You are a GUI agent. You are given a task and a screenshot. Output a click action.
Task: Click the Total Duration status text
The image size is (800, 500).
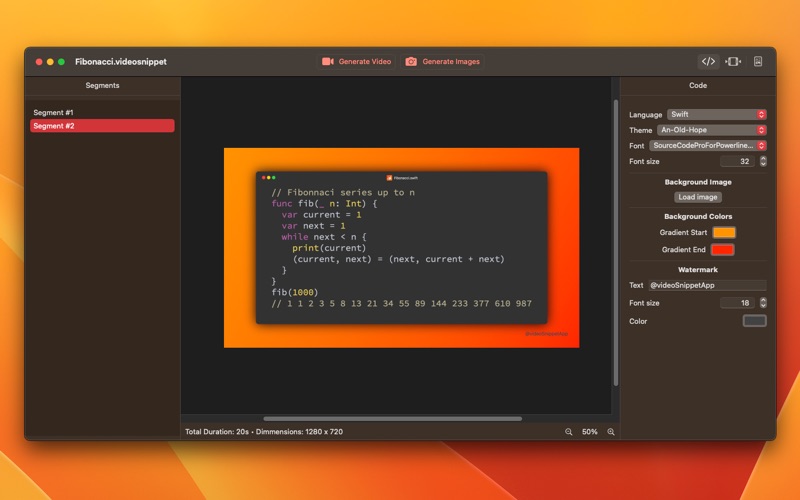click(264, 432)
